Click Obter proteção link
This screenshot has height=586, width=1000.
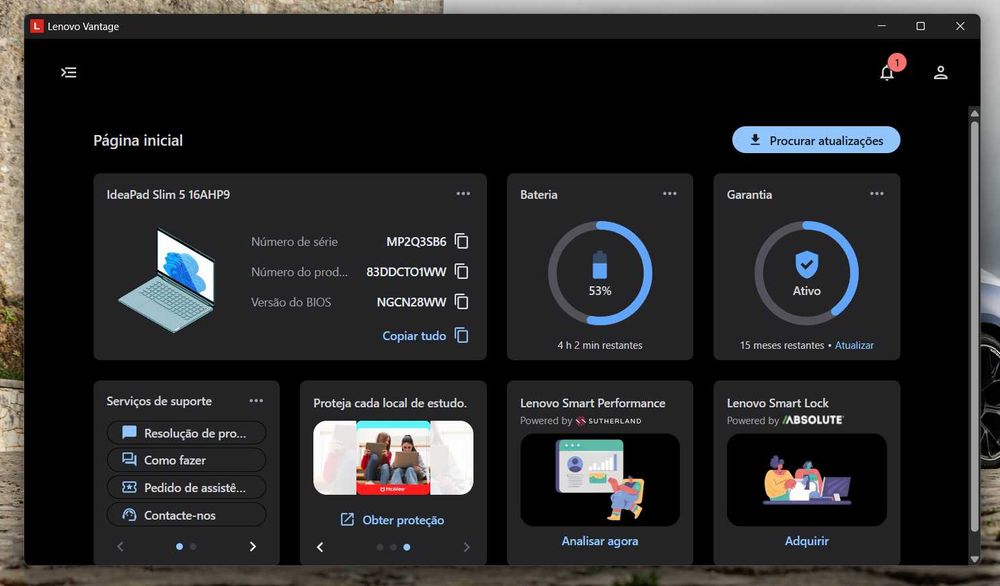pos(392,520)
